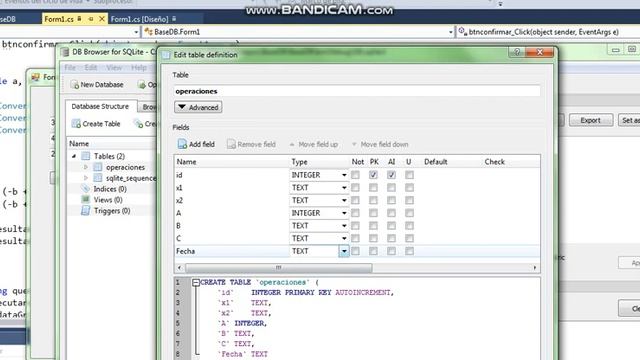The height and width of the screenshot is (360, 640).
Task: Click Export button in background window
Action: [x=591, y=120]
